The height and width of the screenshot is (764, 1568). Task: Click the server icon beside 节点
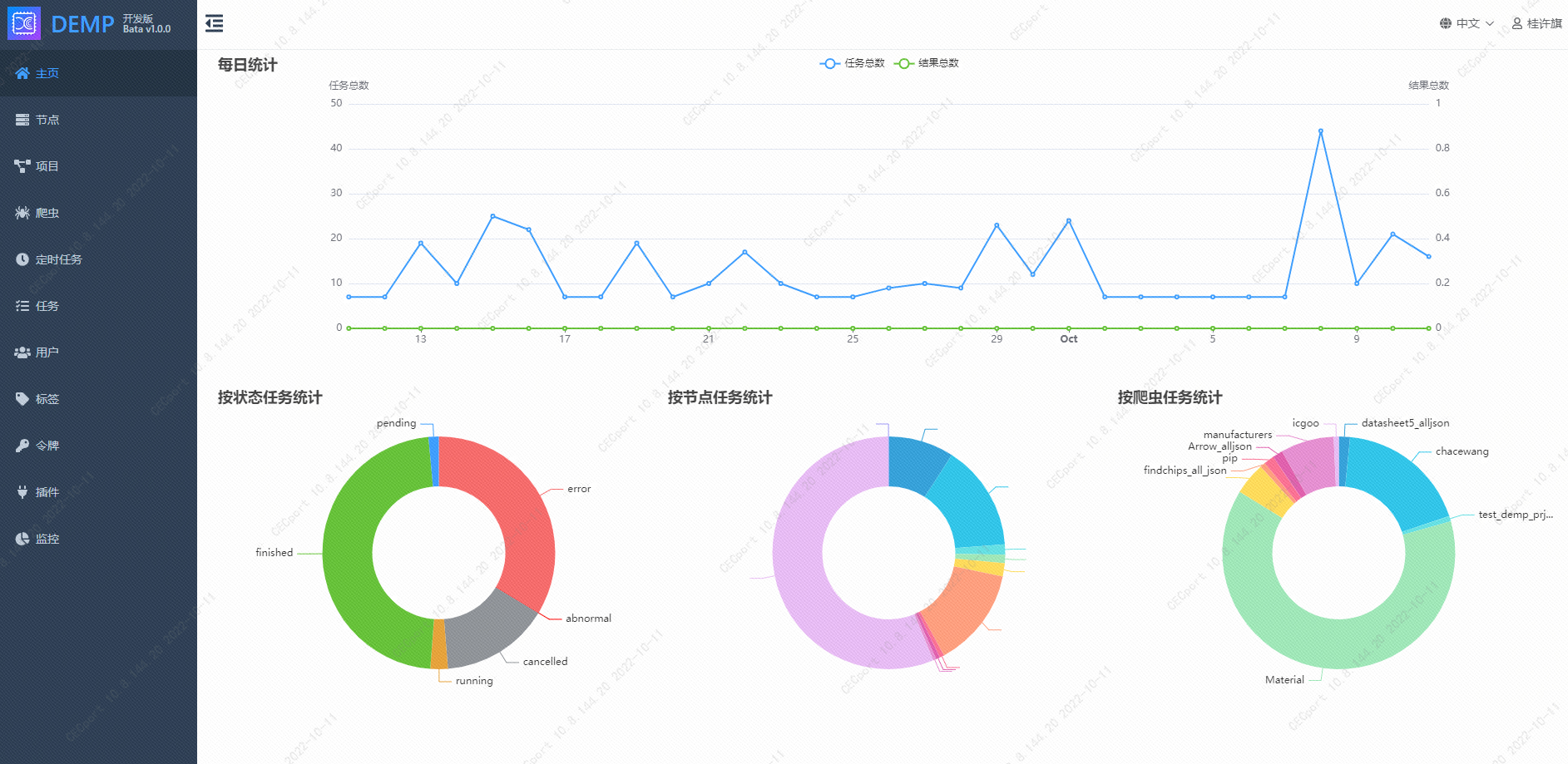pyautogui.click(x=22, y=120)
